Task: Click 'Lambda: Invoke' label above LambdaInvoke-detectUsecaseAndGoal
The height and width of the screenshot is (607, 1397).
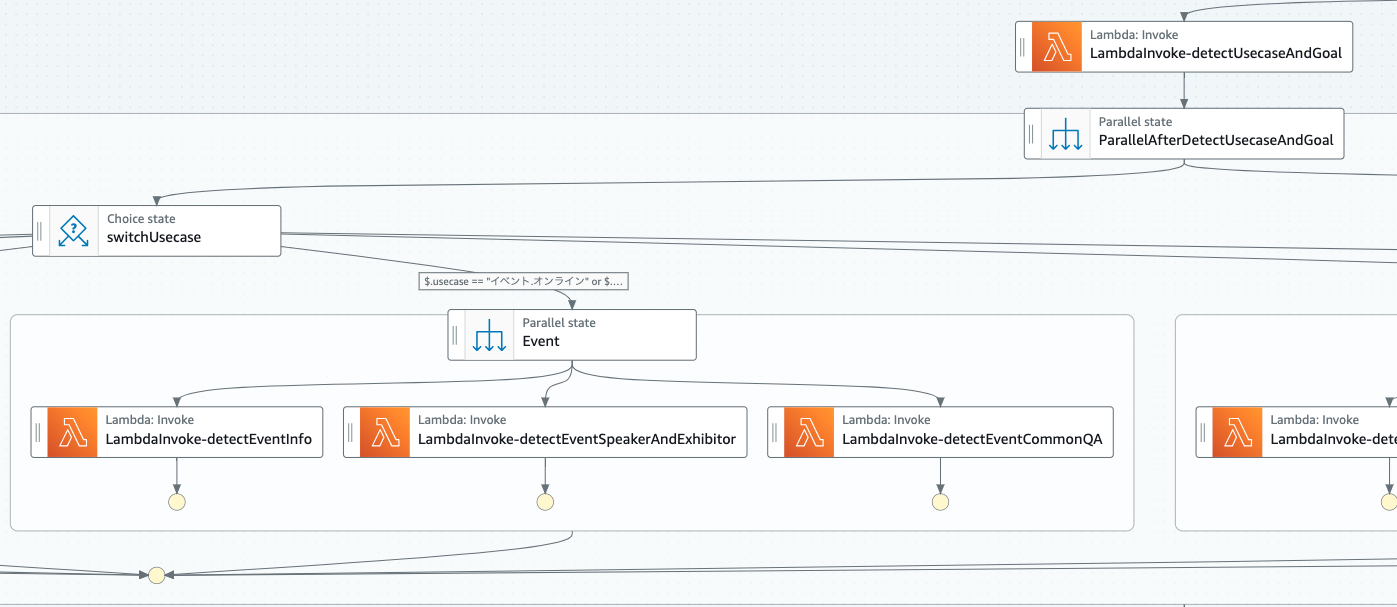Action: 1133,35
